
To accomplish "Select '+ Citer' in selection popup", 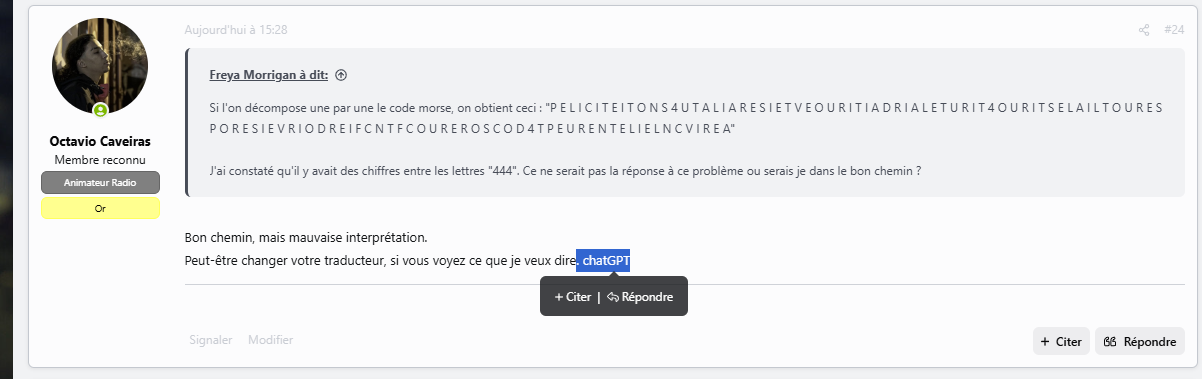I will [x=573, y=297].
